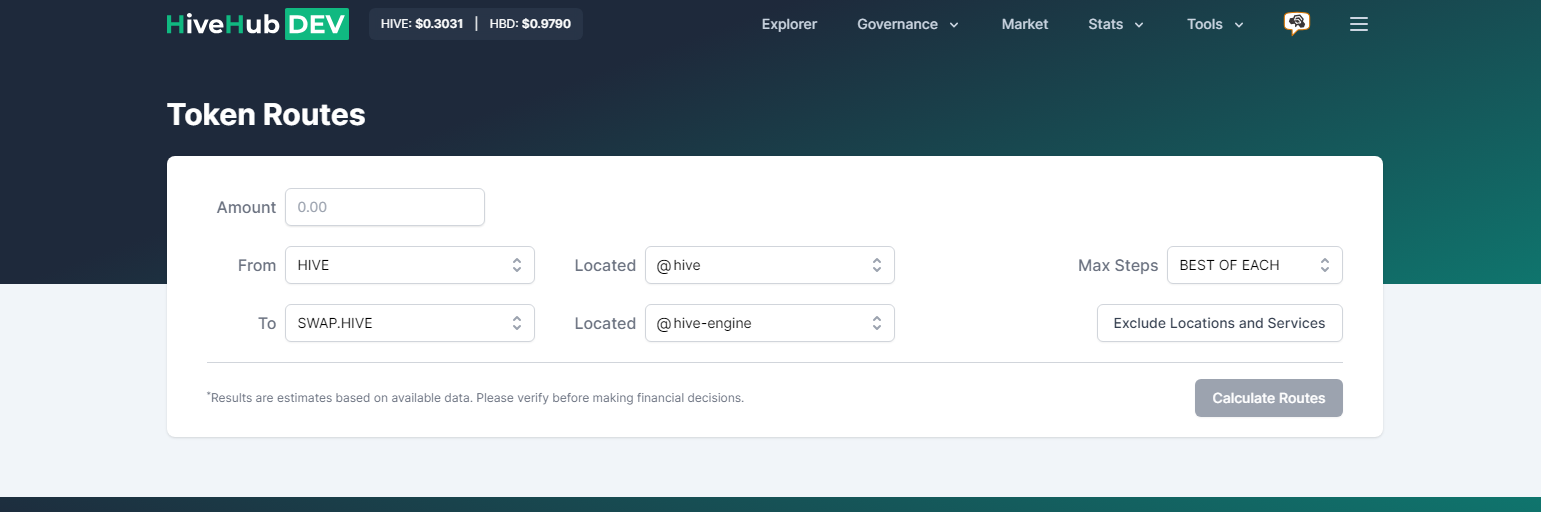Click the results estimate disclaimer text
This screenshot has height=512, width=1541.
tap(476, 397)
